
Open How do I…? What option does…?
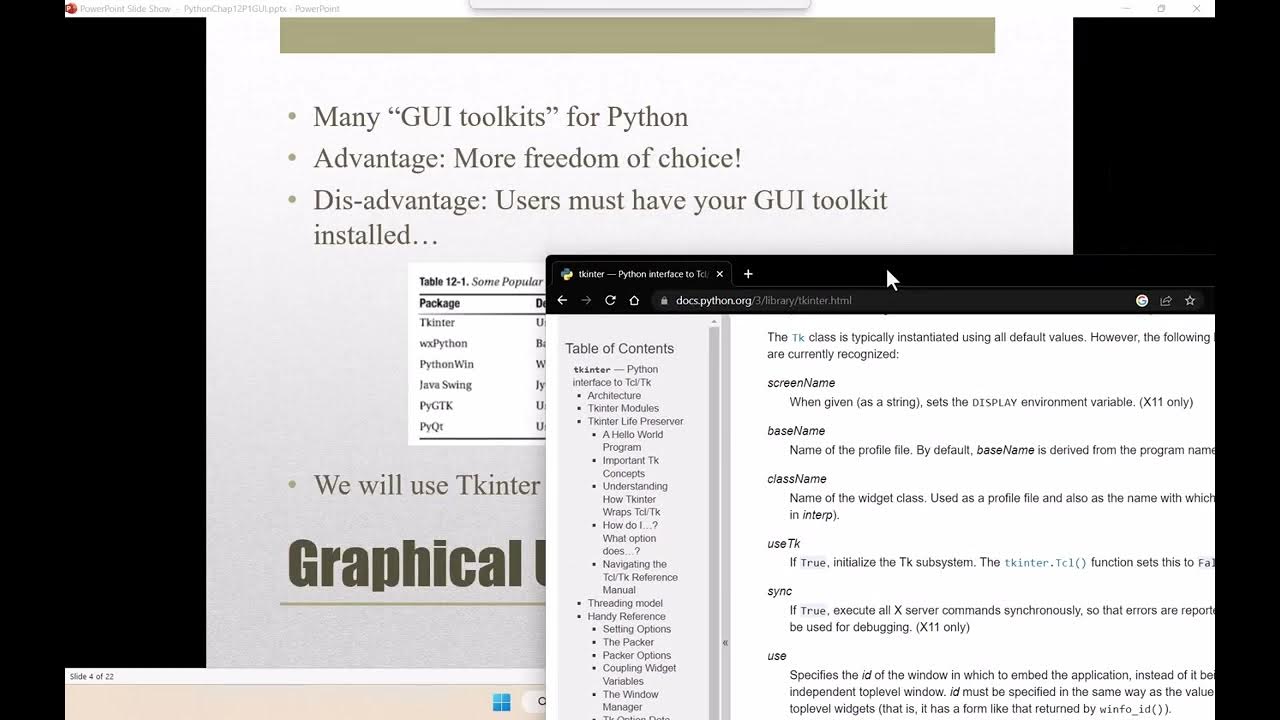click(630, 538)
